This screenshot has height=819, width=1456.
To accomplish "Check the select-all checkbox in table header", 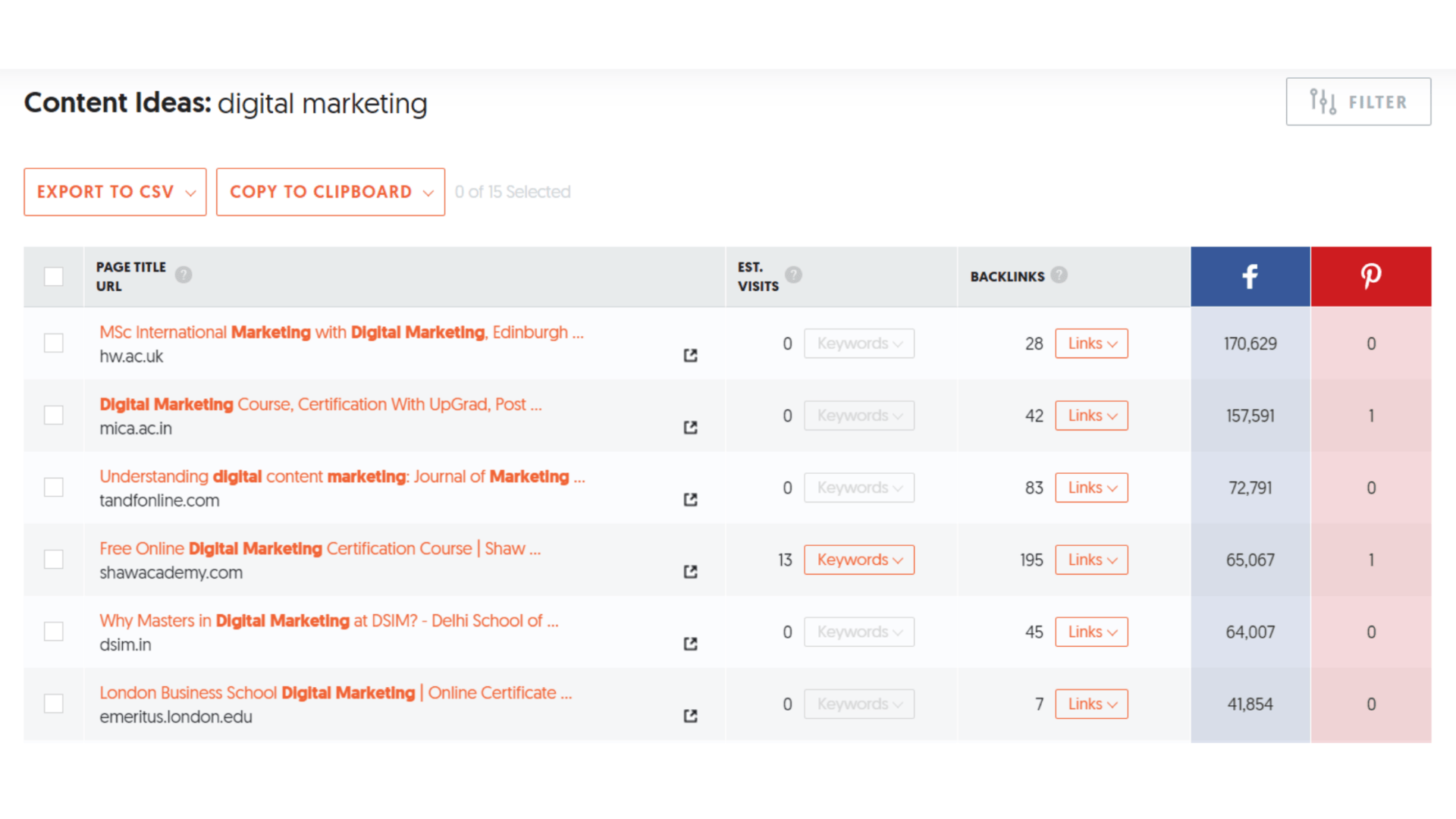I will click(54, 276).
